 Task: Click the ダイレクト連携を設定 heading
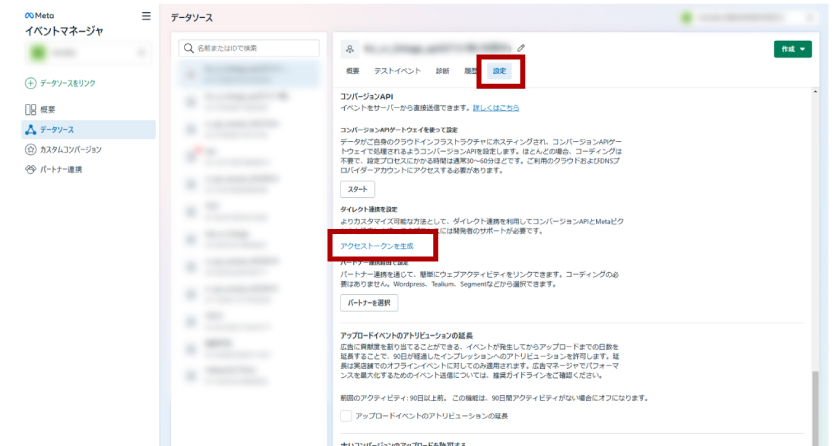coord(369,209)
